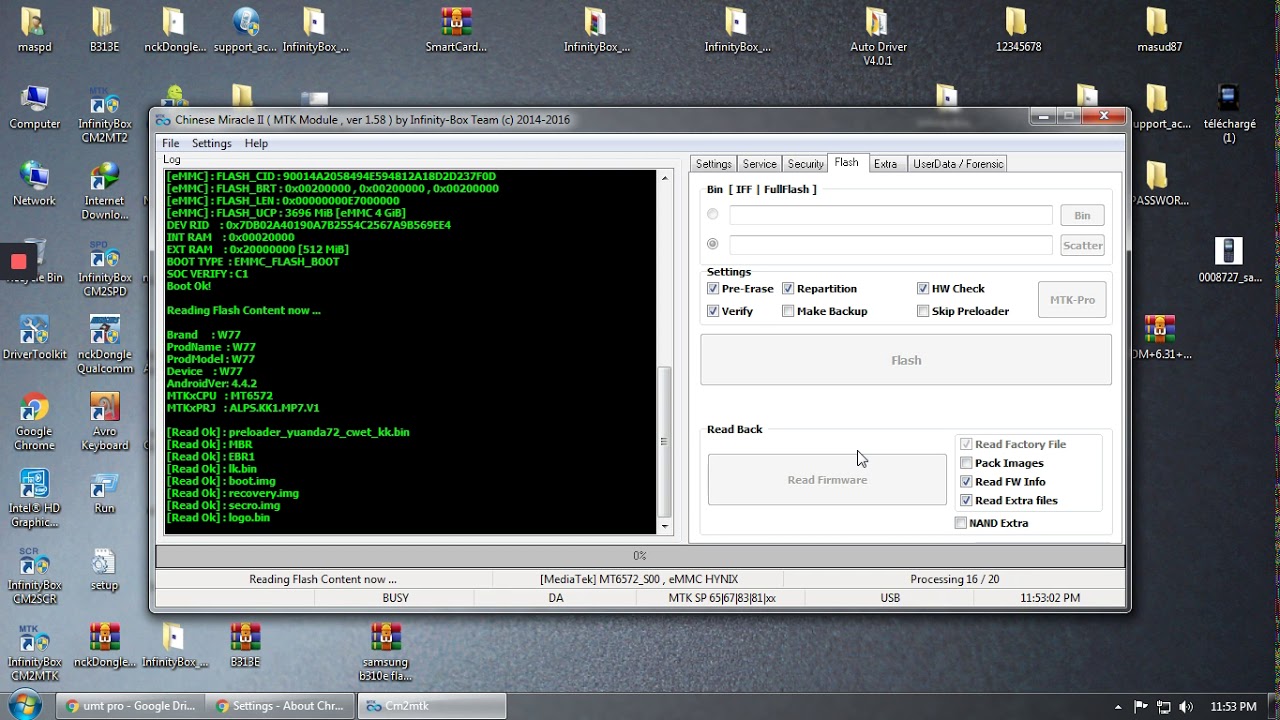This screenshot has height=720, width=1280.
Task: Open the maspd folder on desktop
Action: (34, 30)
